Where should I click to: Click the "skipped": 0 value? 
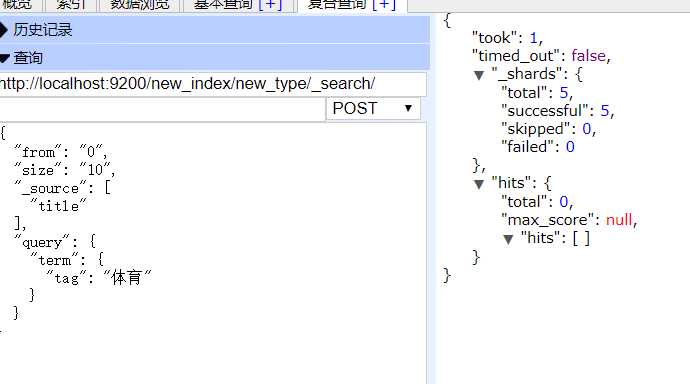pos(587,129)
